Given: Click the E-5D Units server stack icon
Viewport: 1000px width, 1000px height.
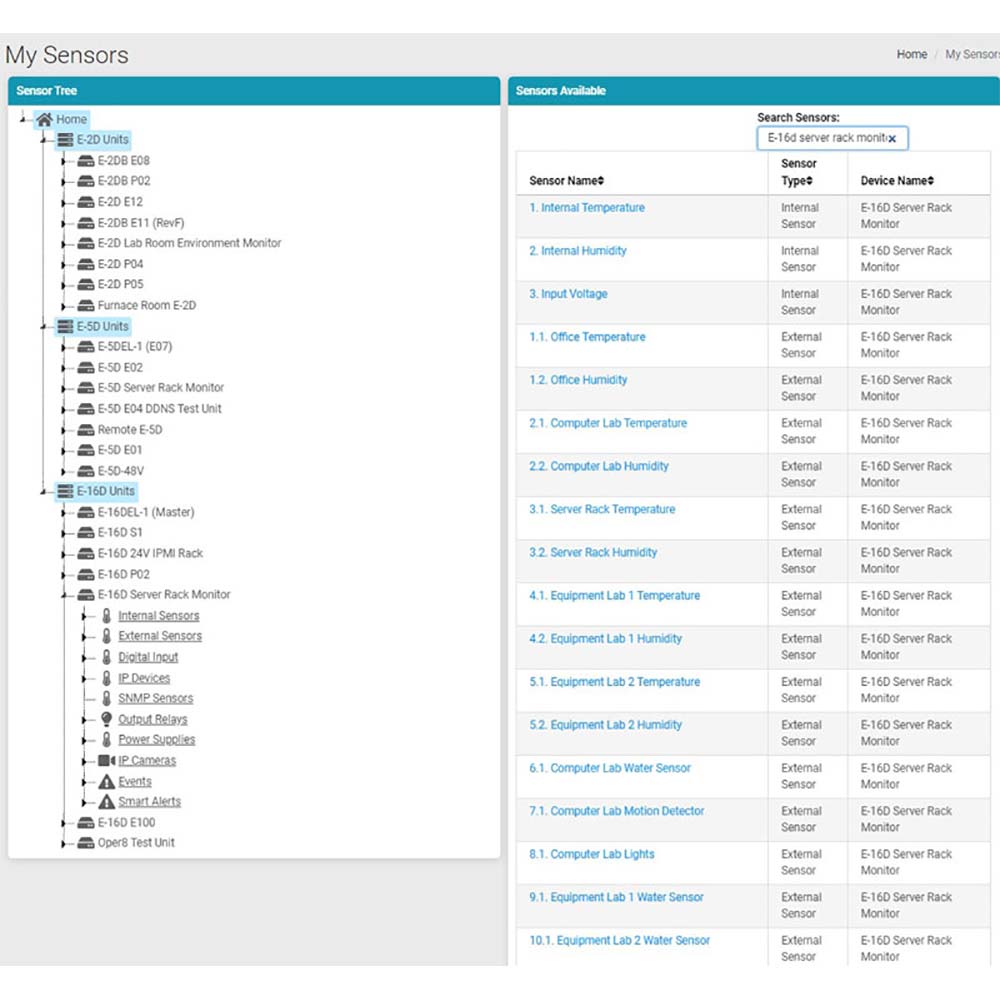Looking at the screenshot, I should tap(65, 327).
